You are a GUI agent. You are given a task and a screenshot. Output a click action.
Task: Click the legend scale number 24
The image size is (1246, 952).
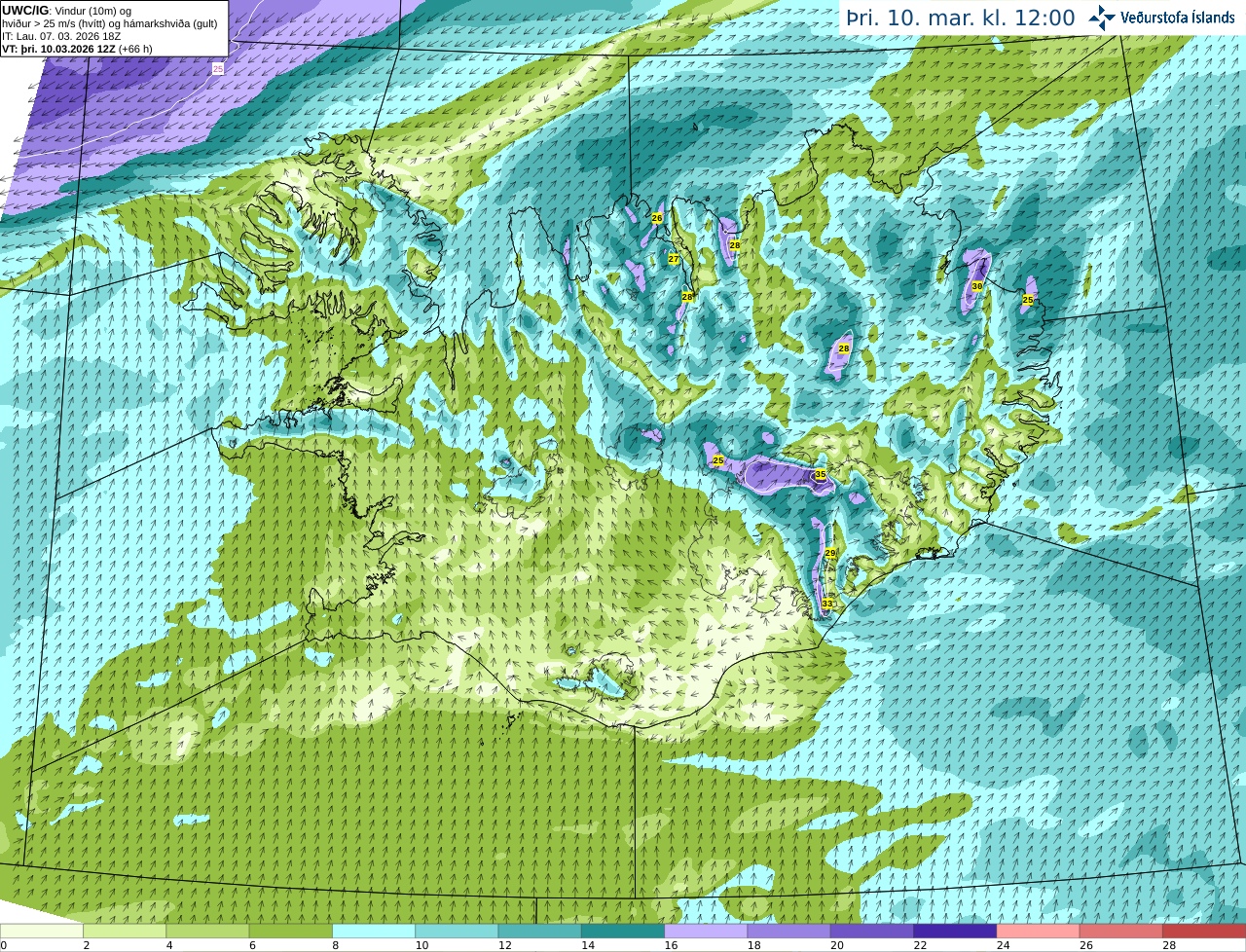coord(1004,945)
